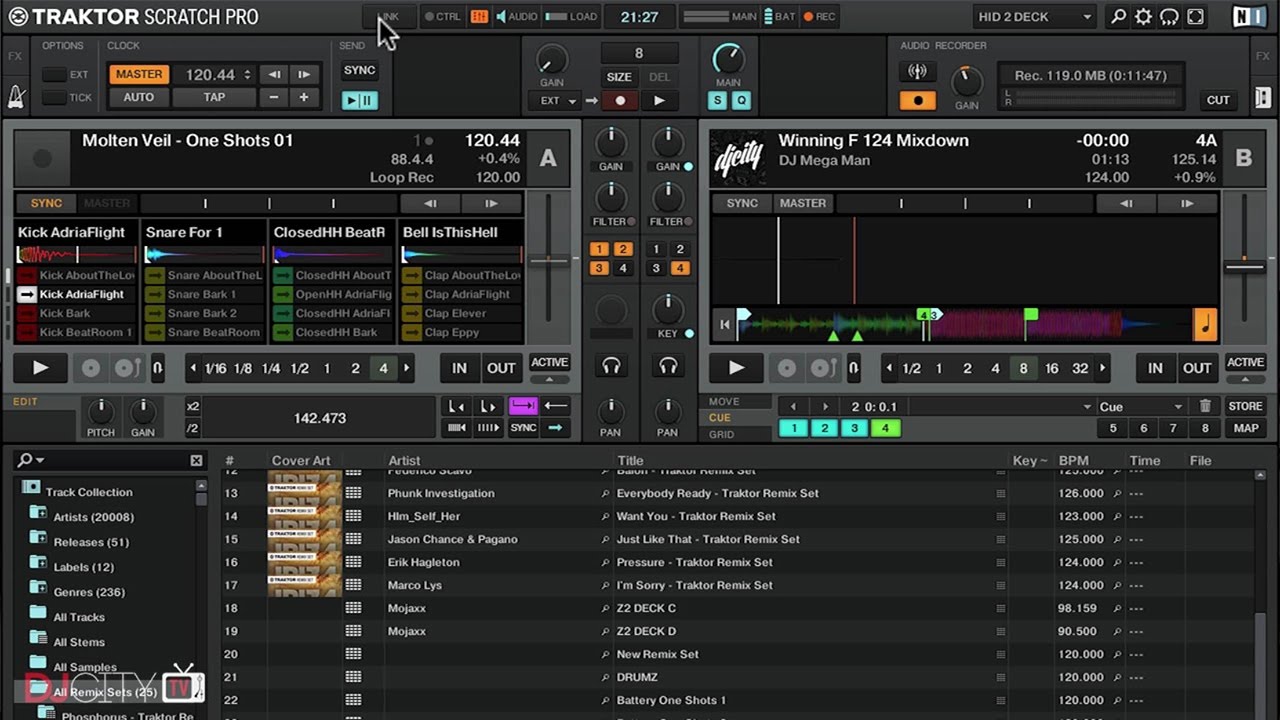
Task: Click the broadcast icon in audio recorder
Action: click(x=917, y=72)
